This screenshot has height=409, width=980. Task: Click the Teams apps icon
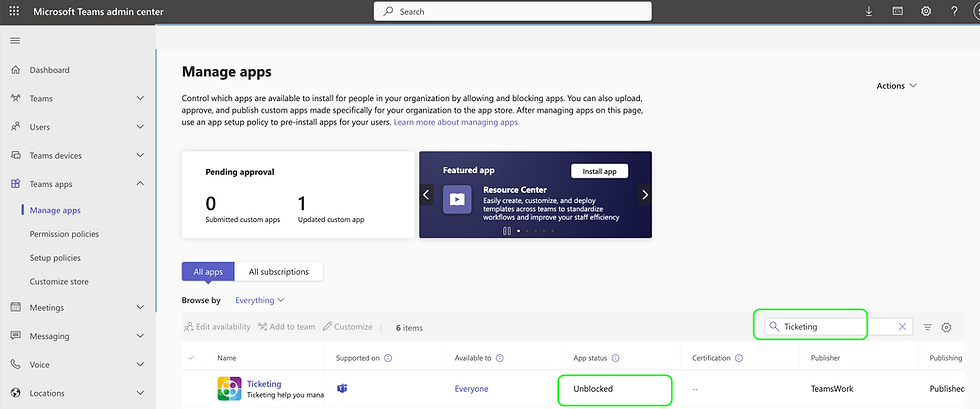point(16,184)
